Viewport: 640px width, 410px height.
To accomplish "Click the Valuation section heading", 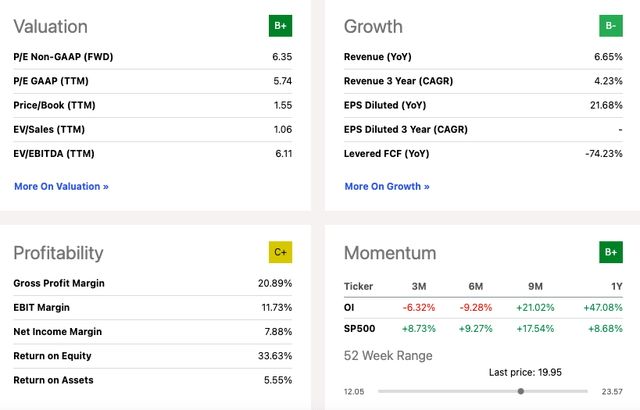I will [x=50, y=27].
